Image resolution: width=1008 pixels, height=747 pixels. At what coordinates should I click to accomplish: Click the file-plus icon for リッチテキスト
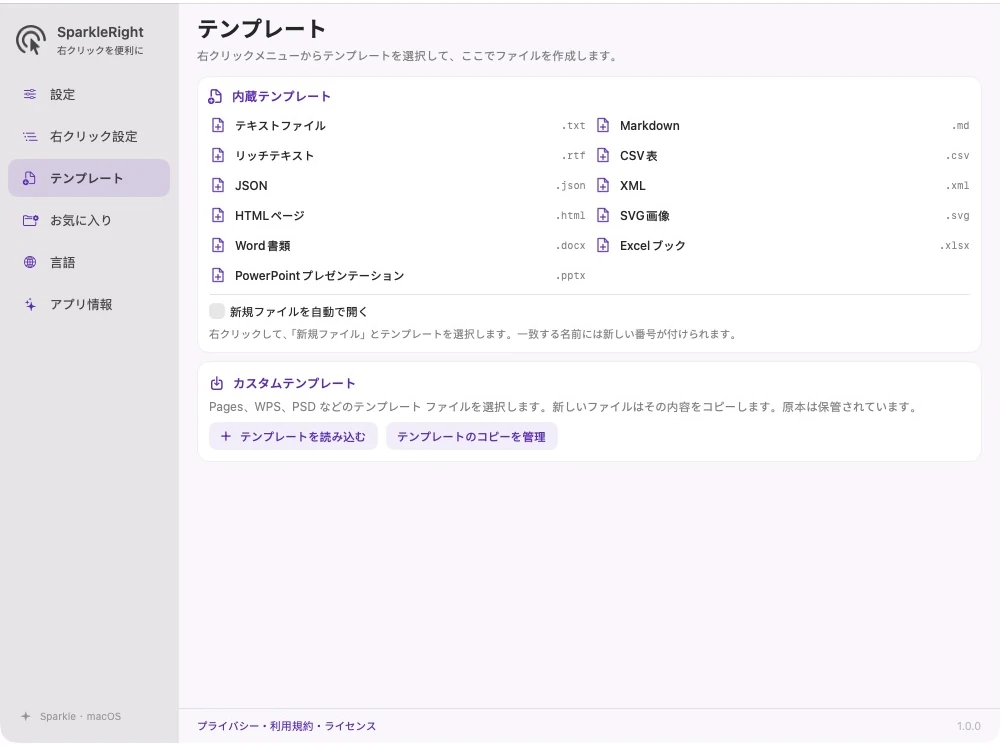click(218, 156)
